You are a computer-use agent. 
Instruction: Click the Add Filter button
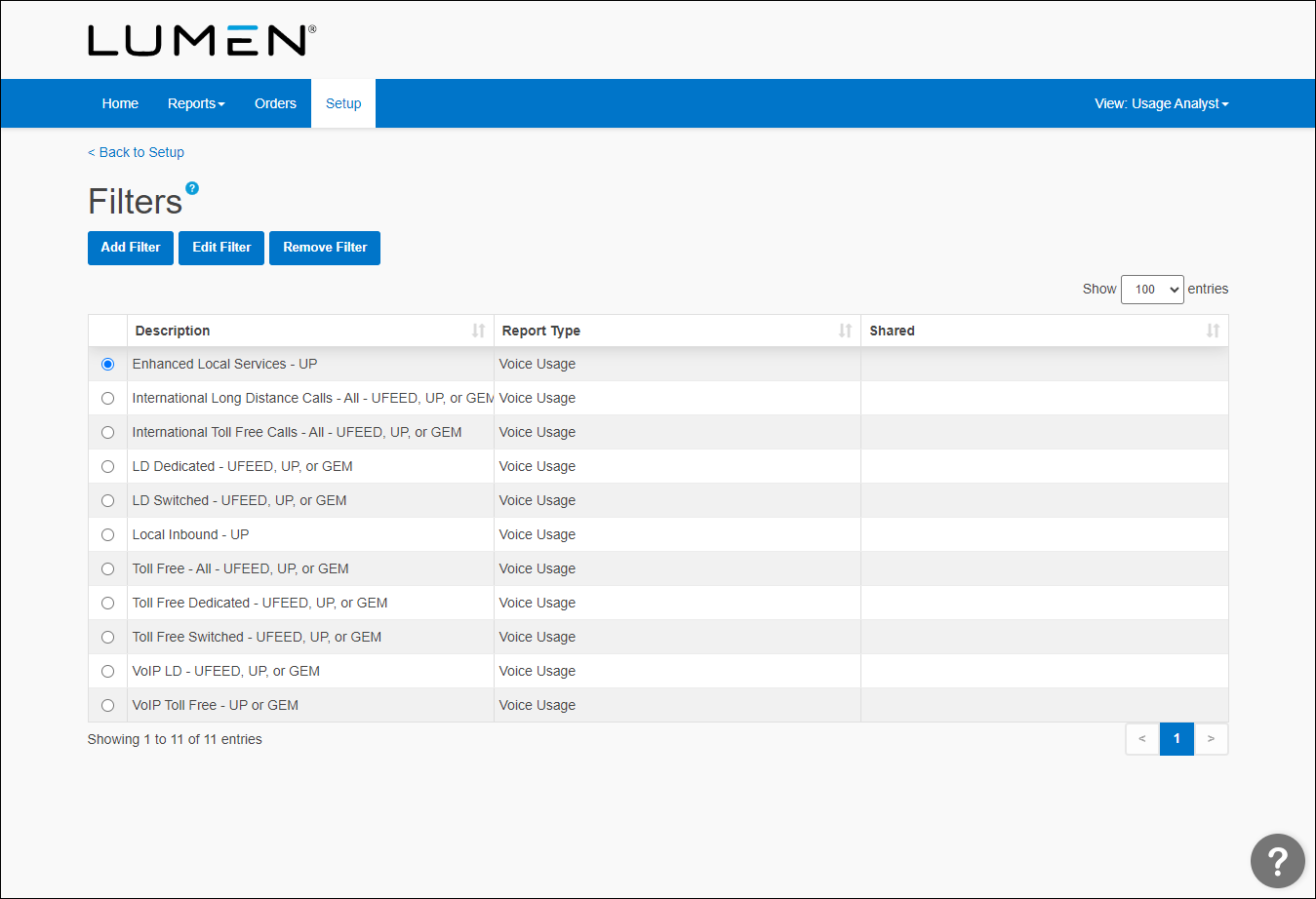pyautogui.click(x=131, y=248)
